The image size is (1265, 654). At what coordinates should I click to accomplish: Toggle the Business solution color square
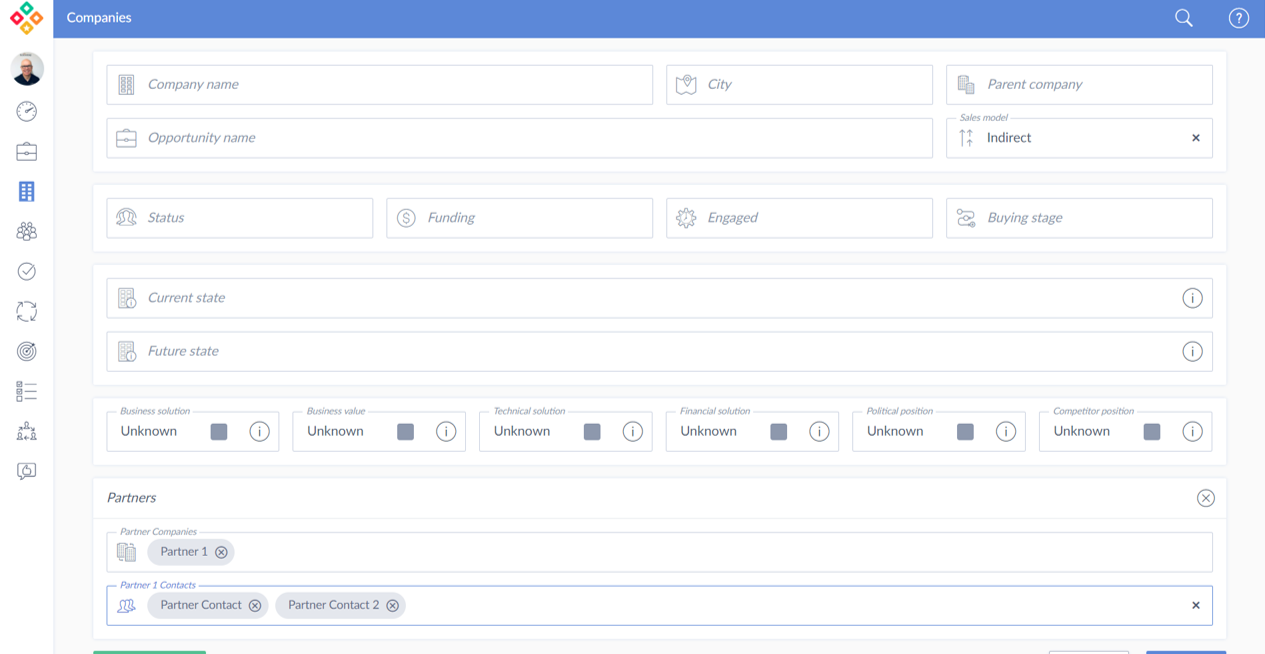[219, 432]
